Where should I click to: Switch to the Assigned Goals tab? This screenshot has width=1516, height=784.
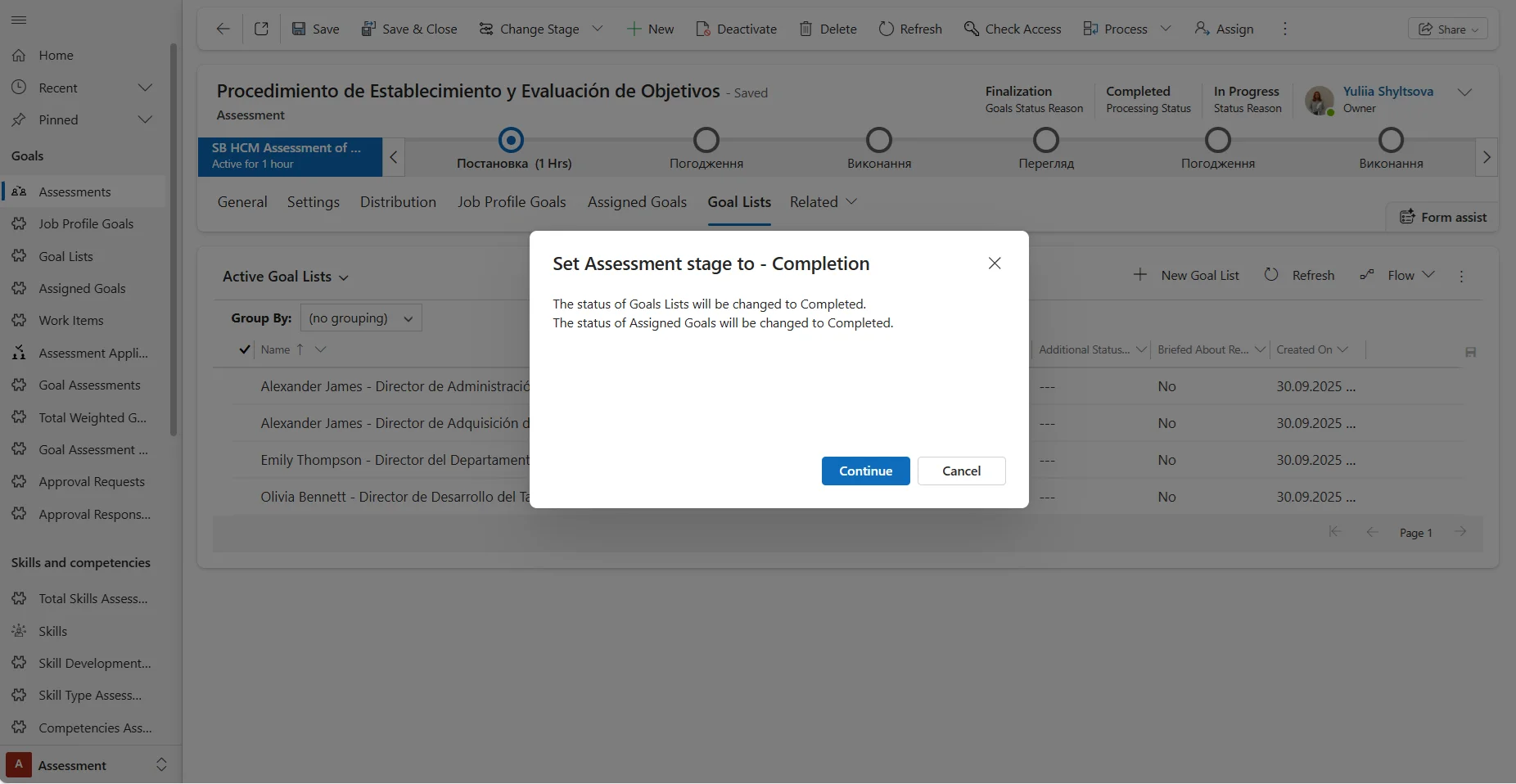click(636, 202)
